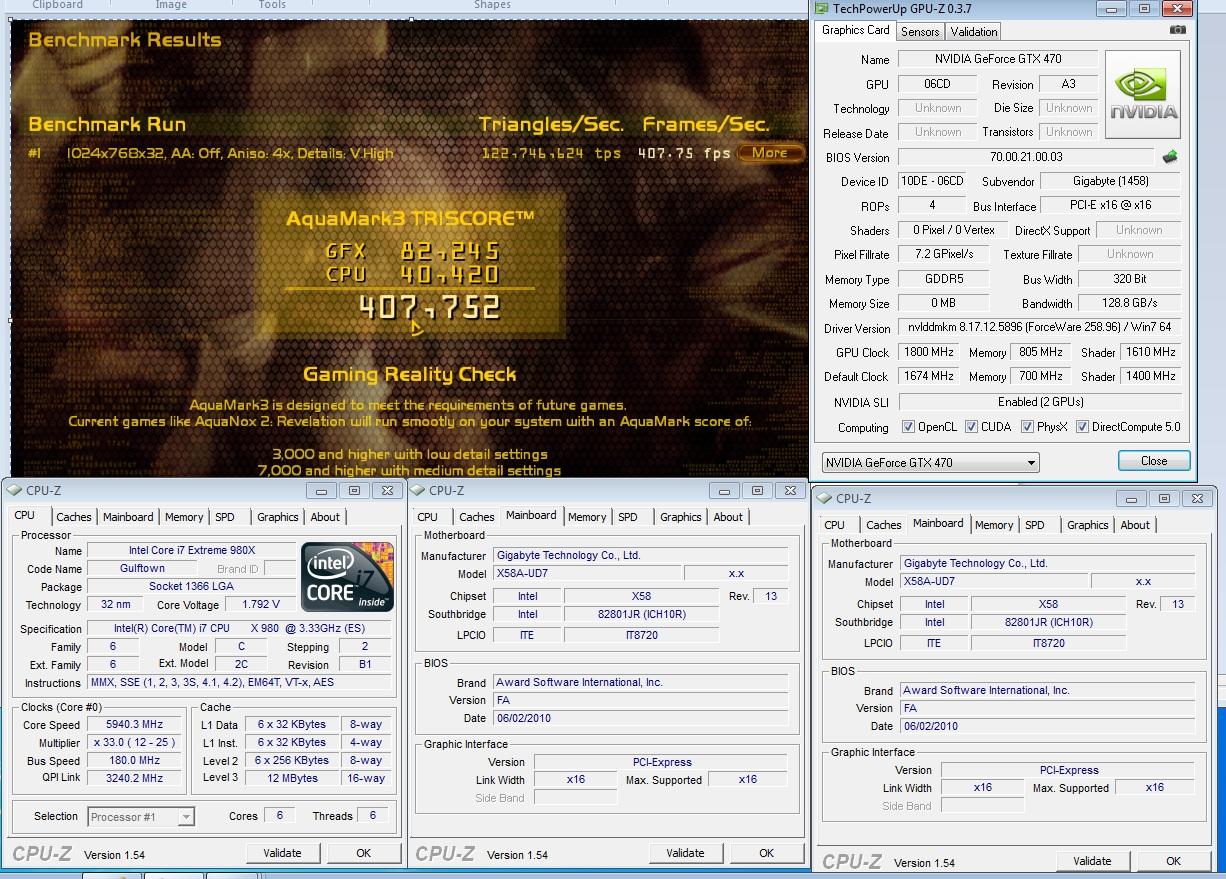This screenshot has width=1226, height=879.
Task: Switch to the Graphics tab in the right CPU-Z window
Action: click(x=1087, y=525)
